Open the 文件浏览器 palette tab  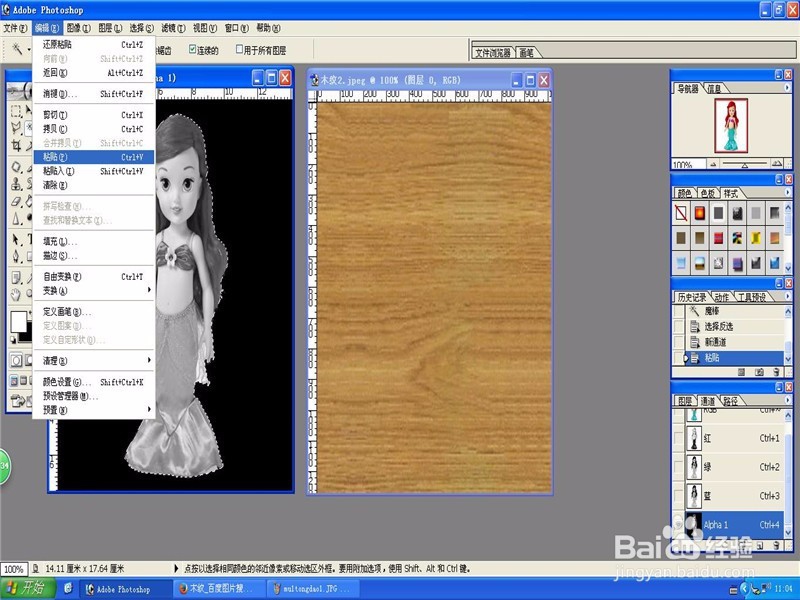(x=493, y=53)
